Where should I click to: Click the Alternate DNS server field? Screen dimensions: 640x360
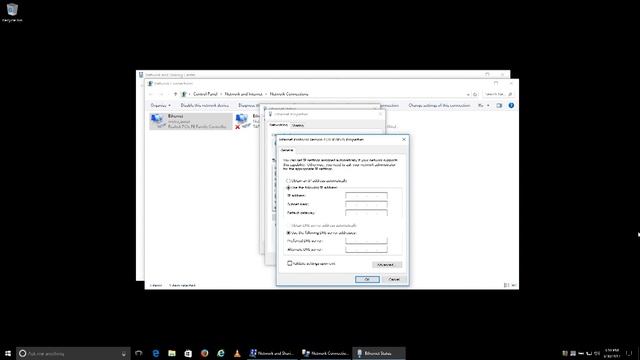[x=366, y=249]
